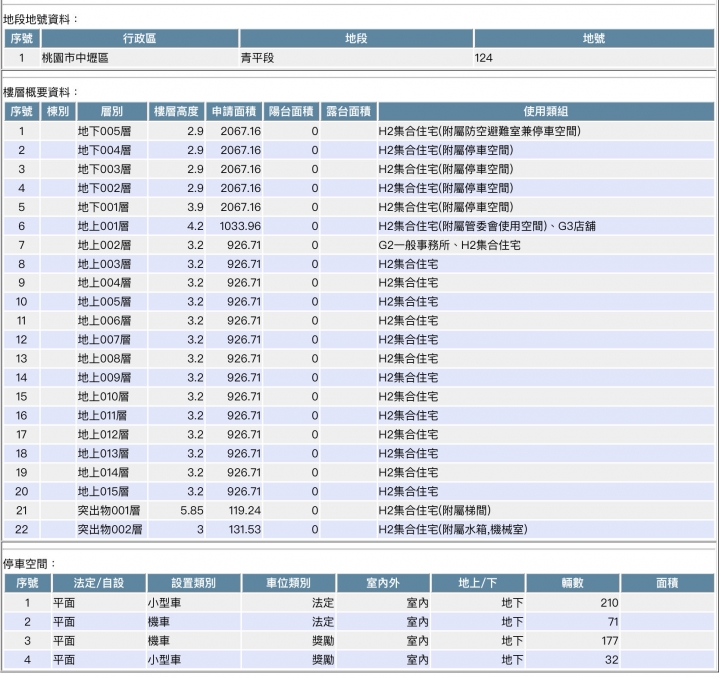Select usage text 附屬水箱,機械室
The image size is (720, 677).
coord(483,530)
